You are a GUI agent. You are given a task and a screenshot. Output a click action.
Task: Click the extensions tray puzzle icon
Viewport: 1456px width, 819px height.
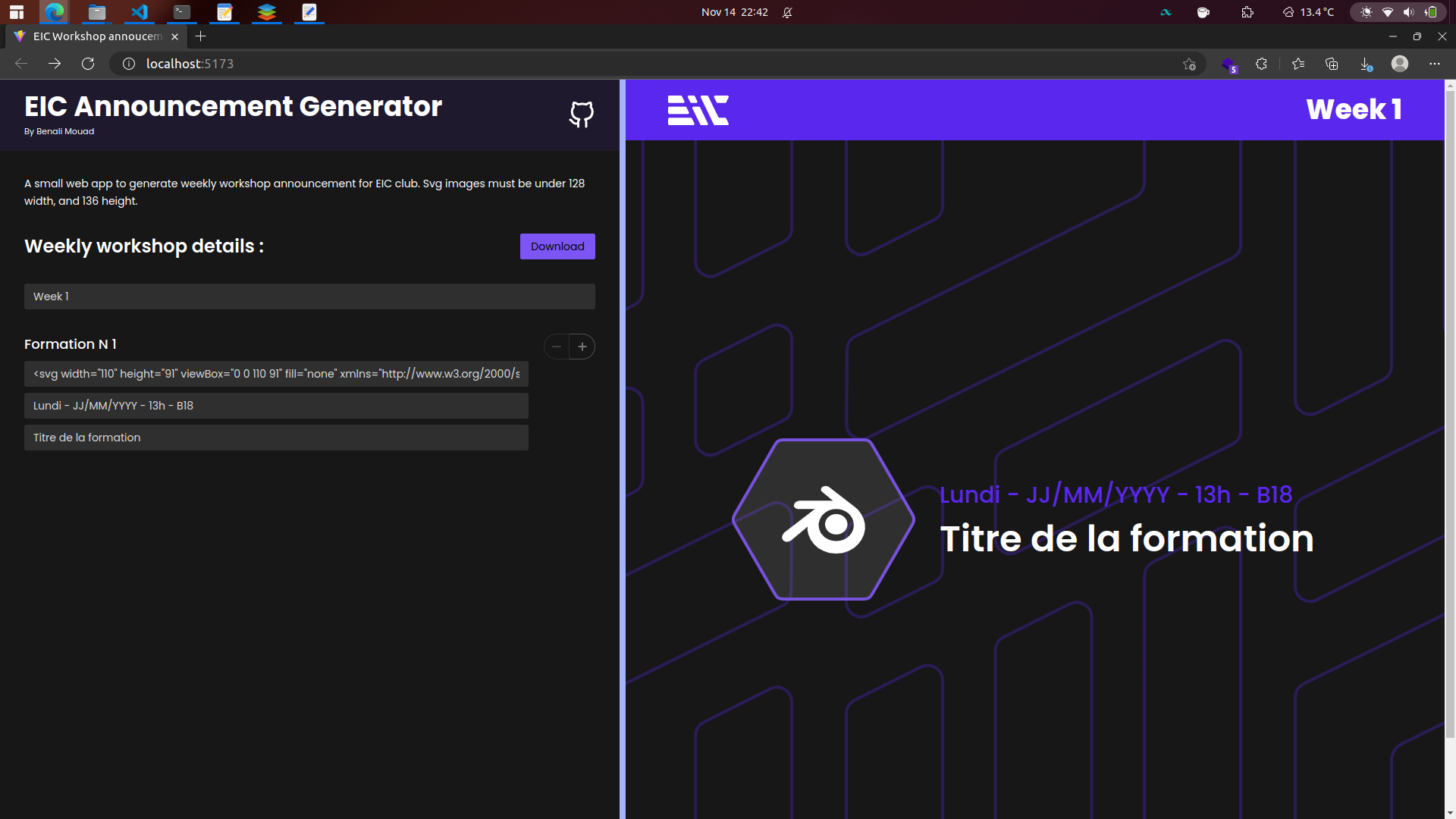1247,12
